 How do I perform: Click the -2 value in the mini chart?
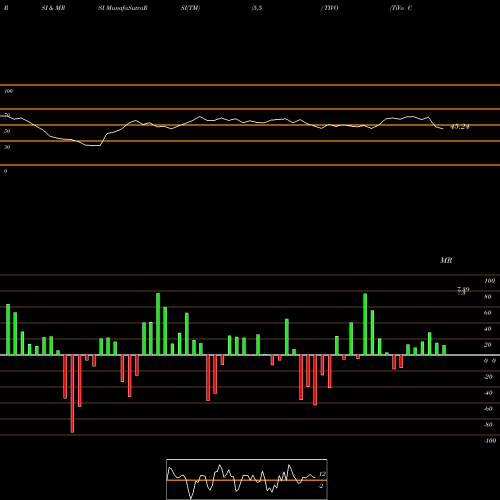click(321, 486)
